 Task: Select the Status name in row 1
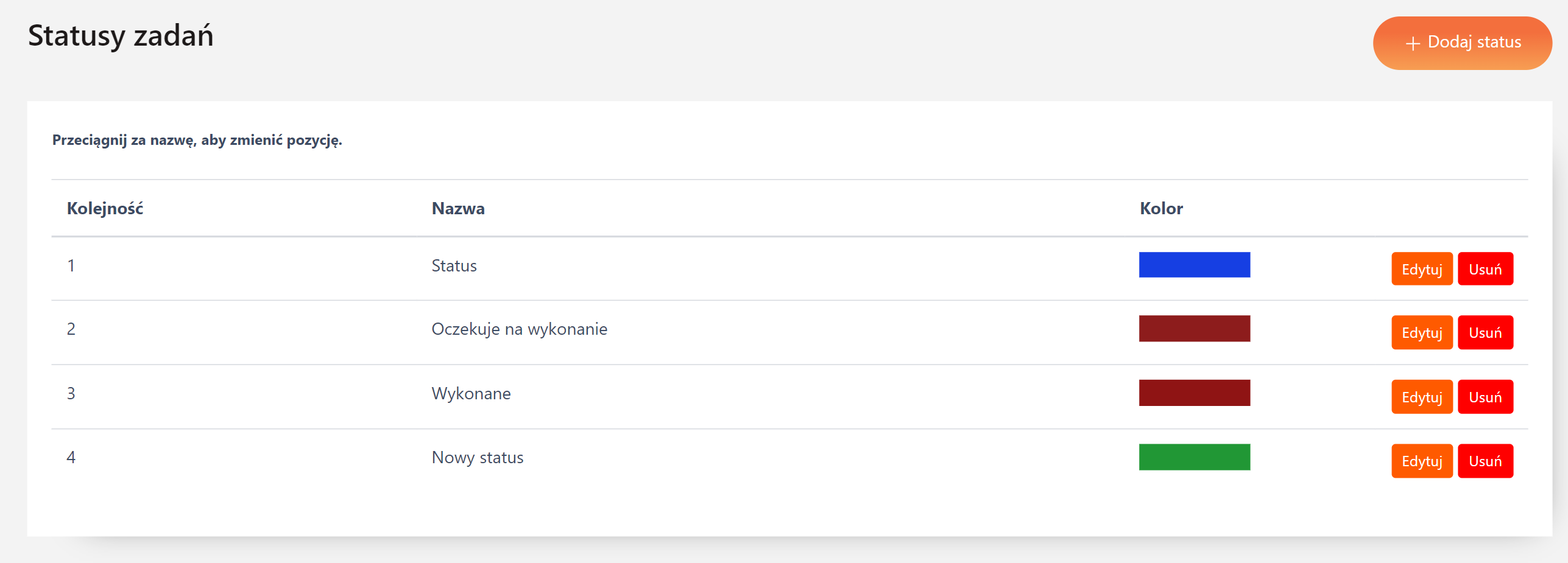[x=454, y=266]
